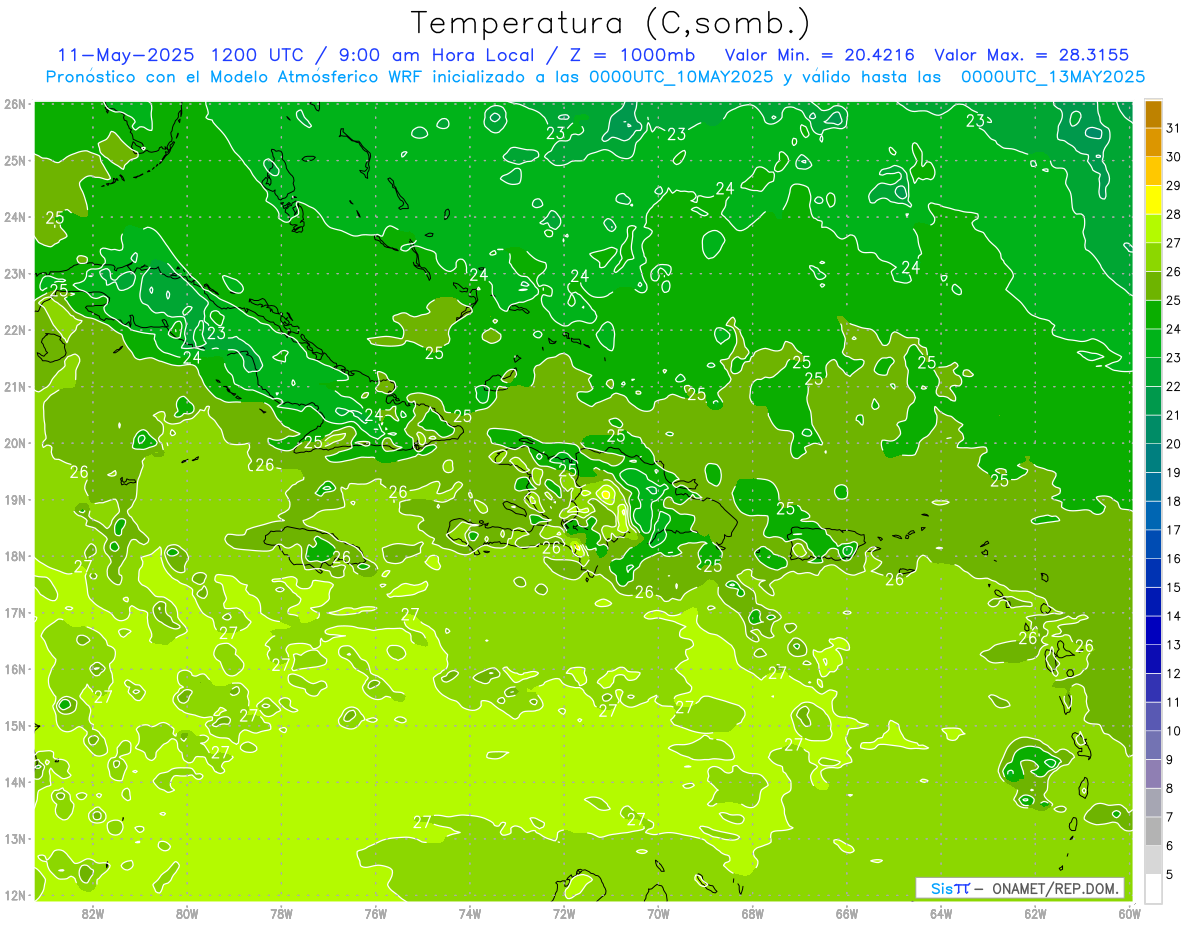
Task: Click the 15 label on the color scale
Action: tap(1174, 587)
